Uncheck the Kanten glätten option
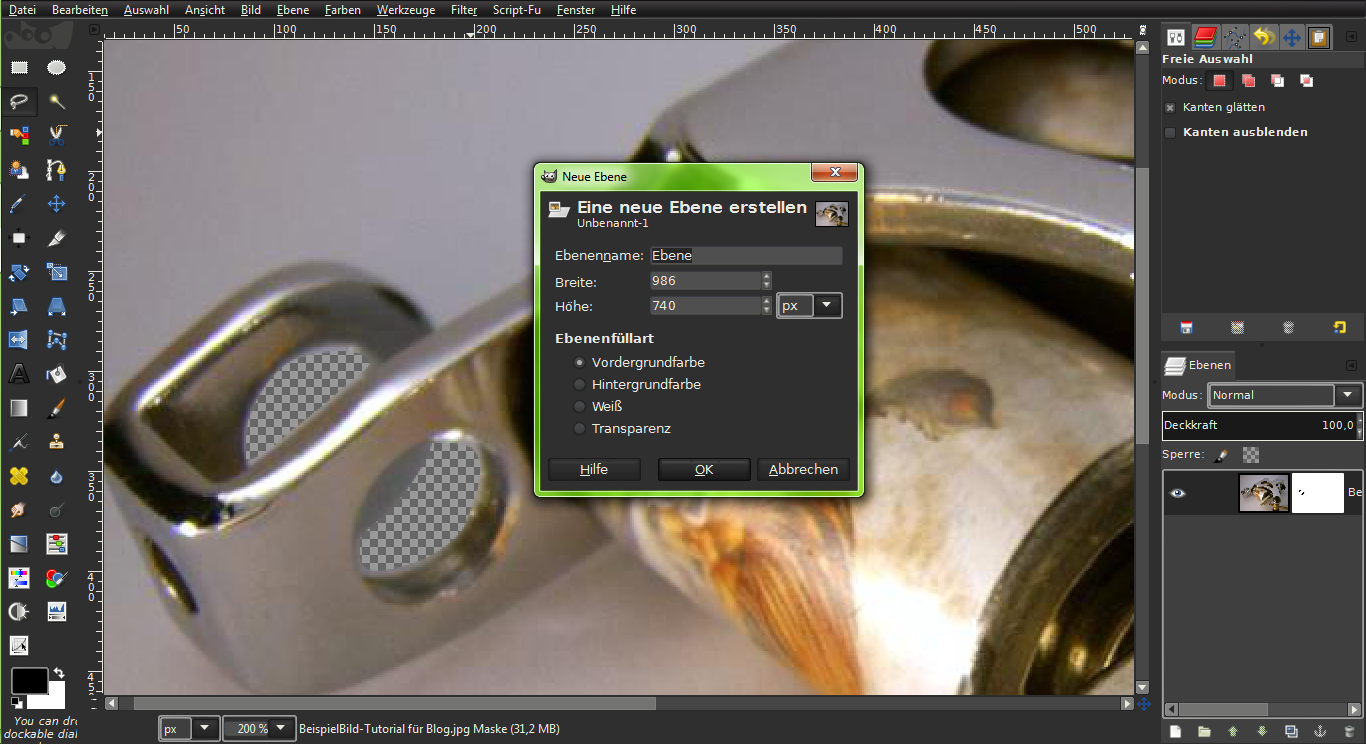Viewport: 1366px width, 744px height. coord(1170,107)
